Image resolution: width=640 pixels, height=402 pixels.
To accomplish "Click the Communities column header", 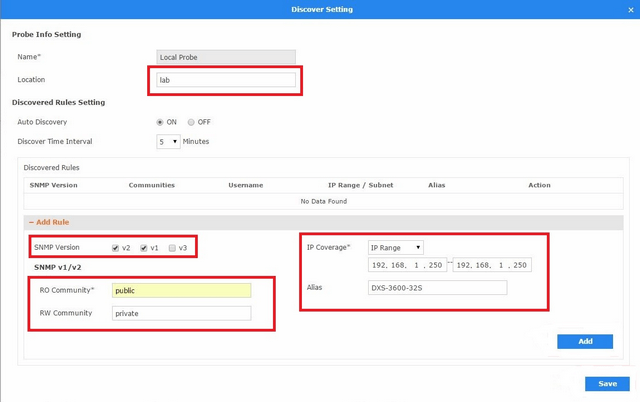I will coord(152,185).
